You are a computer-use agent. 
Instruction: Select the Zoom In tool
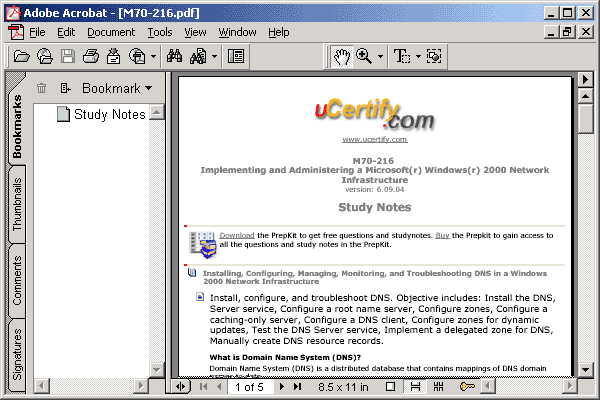(x=364, y=56)
